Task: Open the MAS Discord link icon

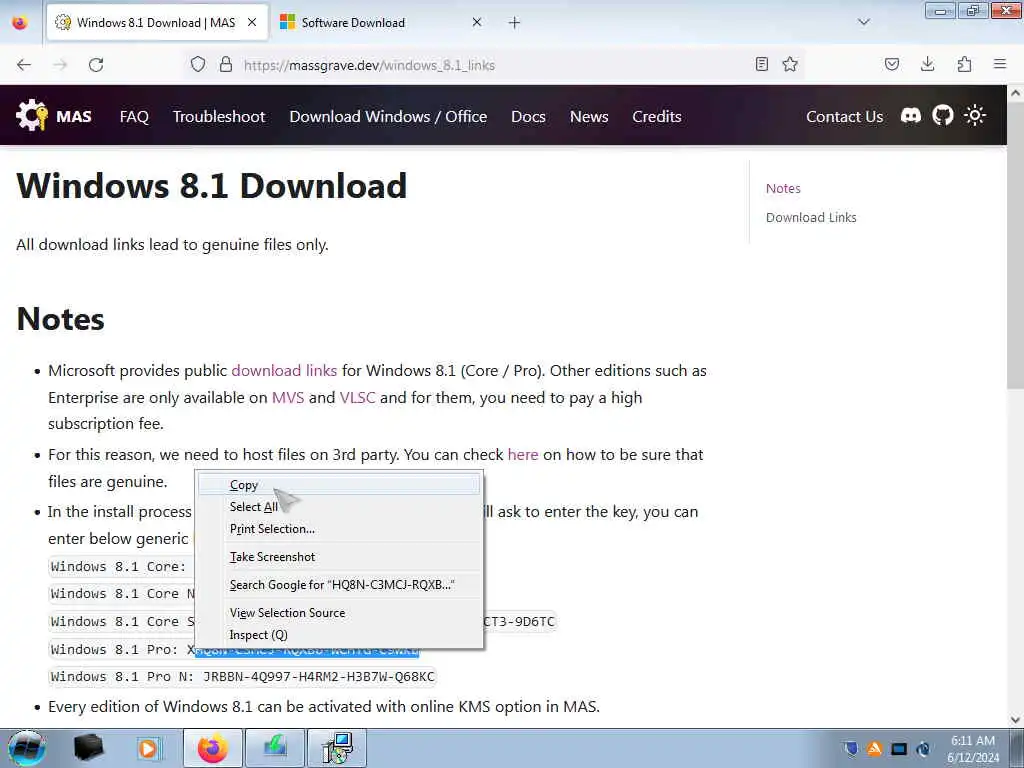Action: 911,116
